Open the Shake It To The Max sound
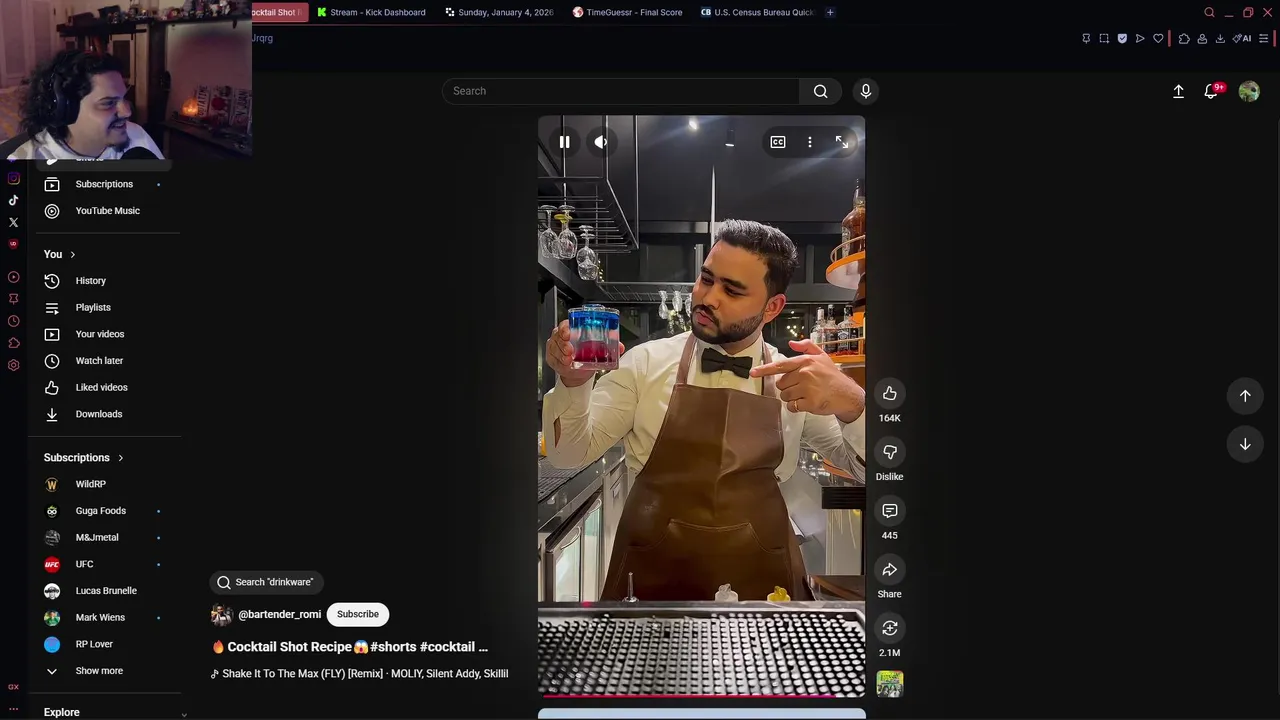The height and width of the screenshot is (720, 1280). click(360, 674)
